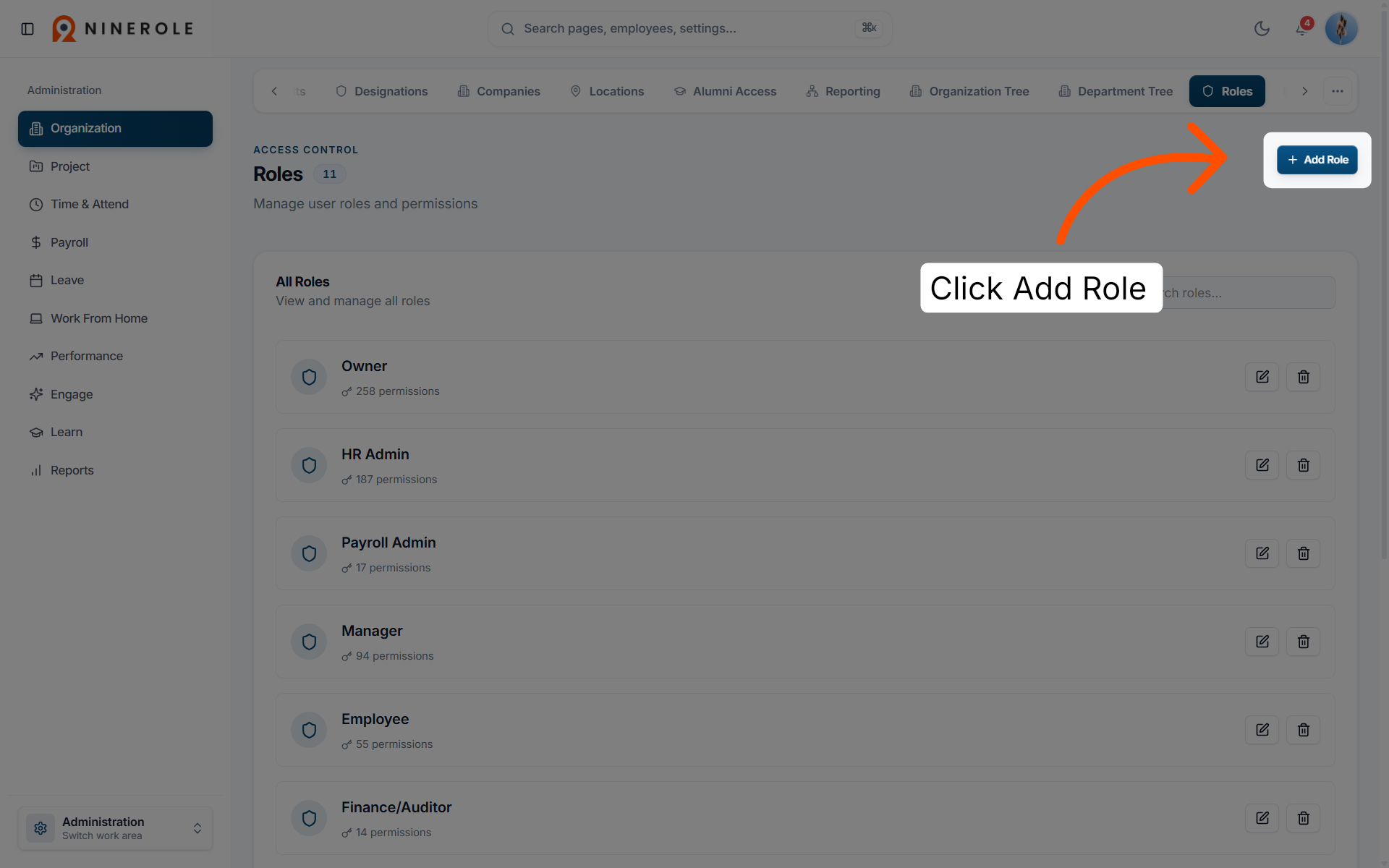The width and height of the screenshot is (1389, 868).
Task: Open the tab bar more options menu
Action: coord(1338,91)
